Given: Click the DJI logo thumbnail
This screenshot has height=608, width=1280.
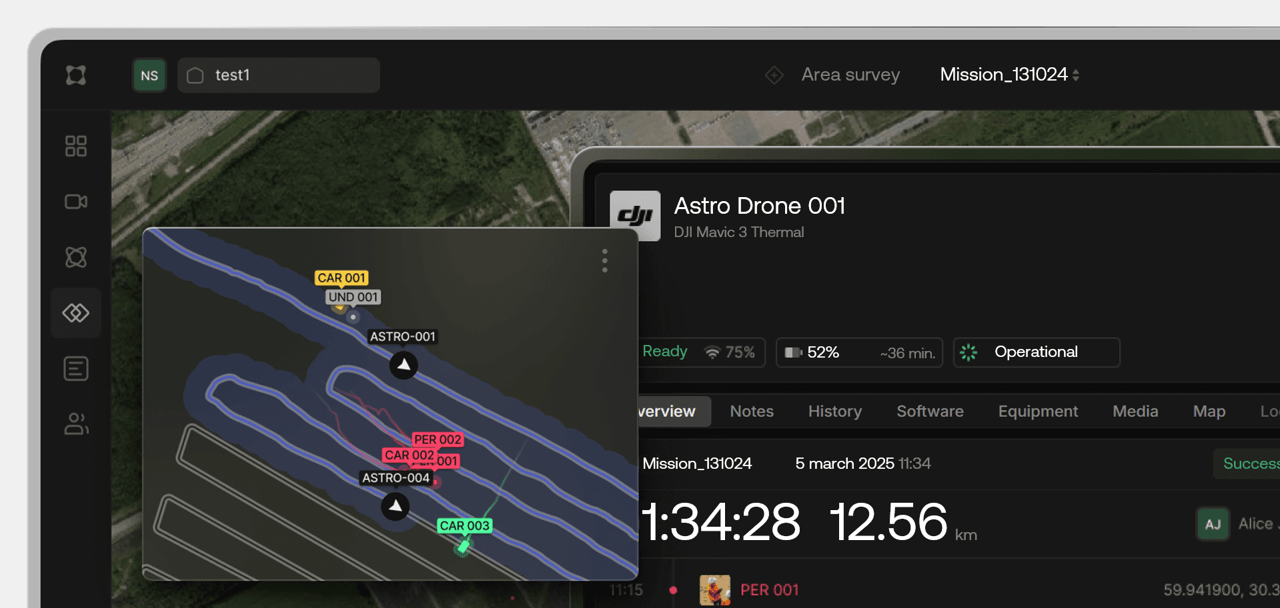Looking at the screenshot, I should [x=635, y=216].
